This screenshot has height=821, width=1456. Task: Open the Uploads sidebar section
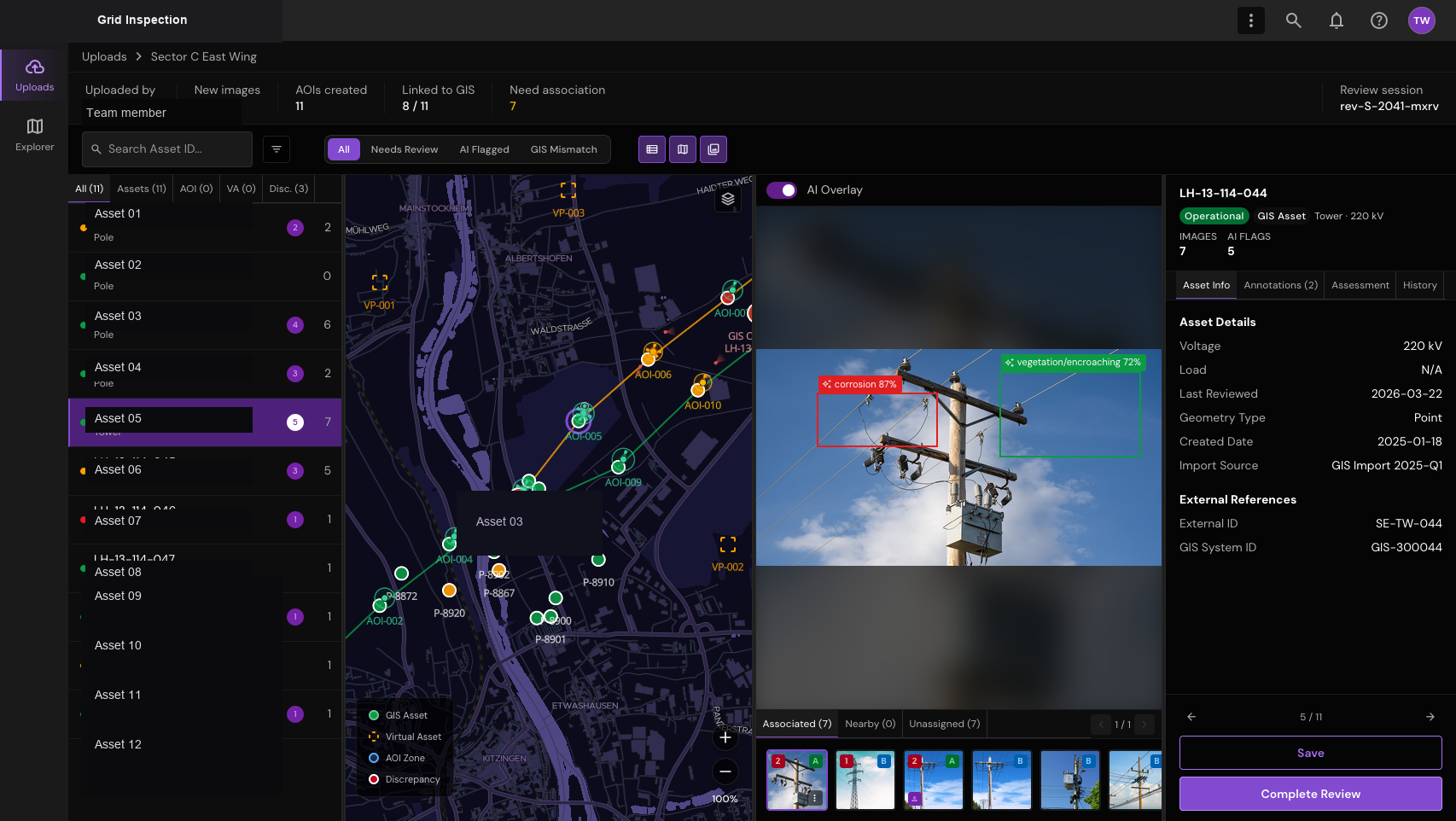[x=34, y=75]
